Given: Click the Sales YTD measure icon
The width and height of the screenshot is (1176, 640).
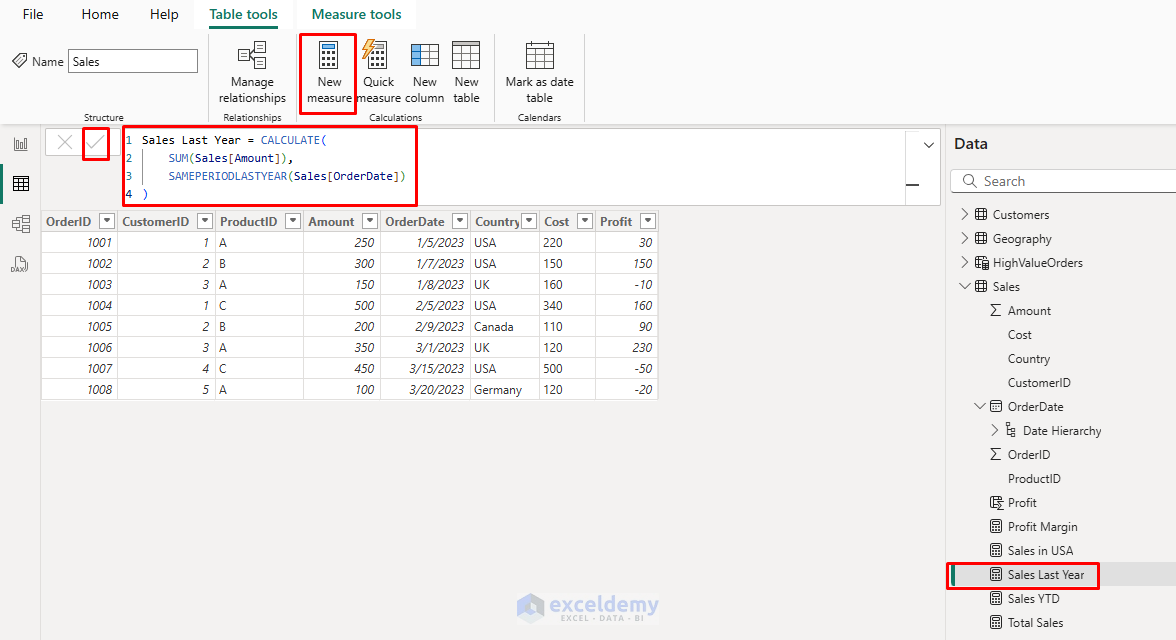Looking at the screenshot, I should click(996, 599).
